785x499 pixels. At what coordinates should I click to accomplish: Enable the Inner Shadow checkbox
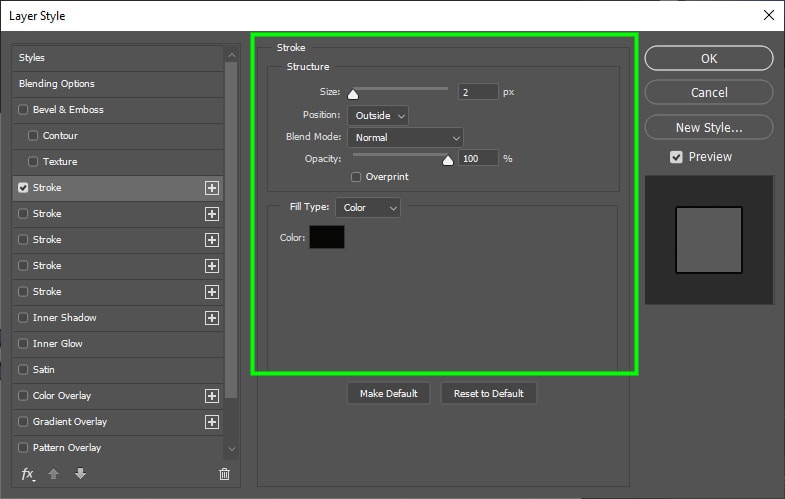(23, 317)
